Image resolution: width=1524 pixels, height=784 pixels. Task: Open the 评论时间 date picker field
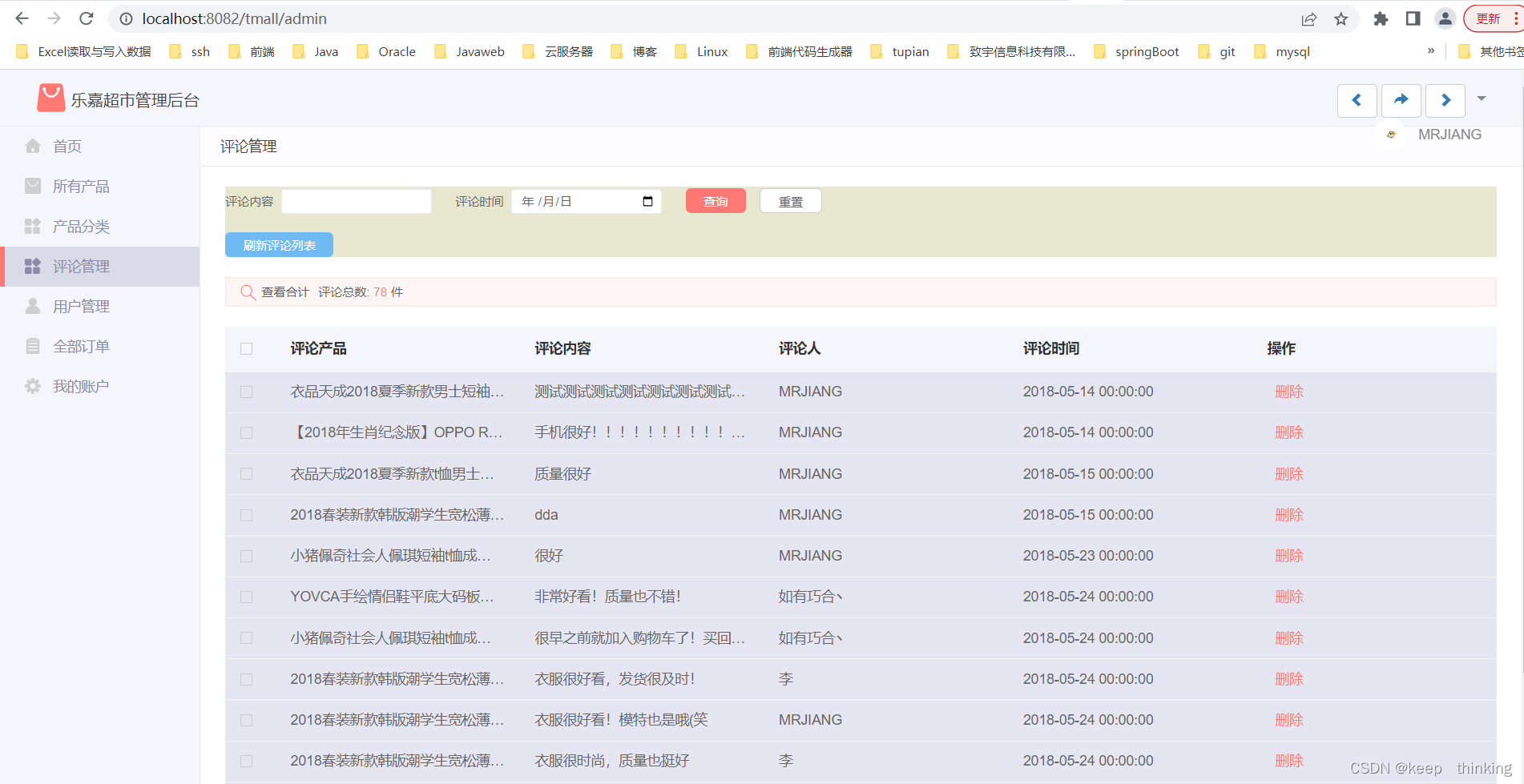(587, 201)
